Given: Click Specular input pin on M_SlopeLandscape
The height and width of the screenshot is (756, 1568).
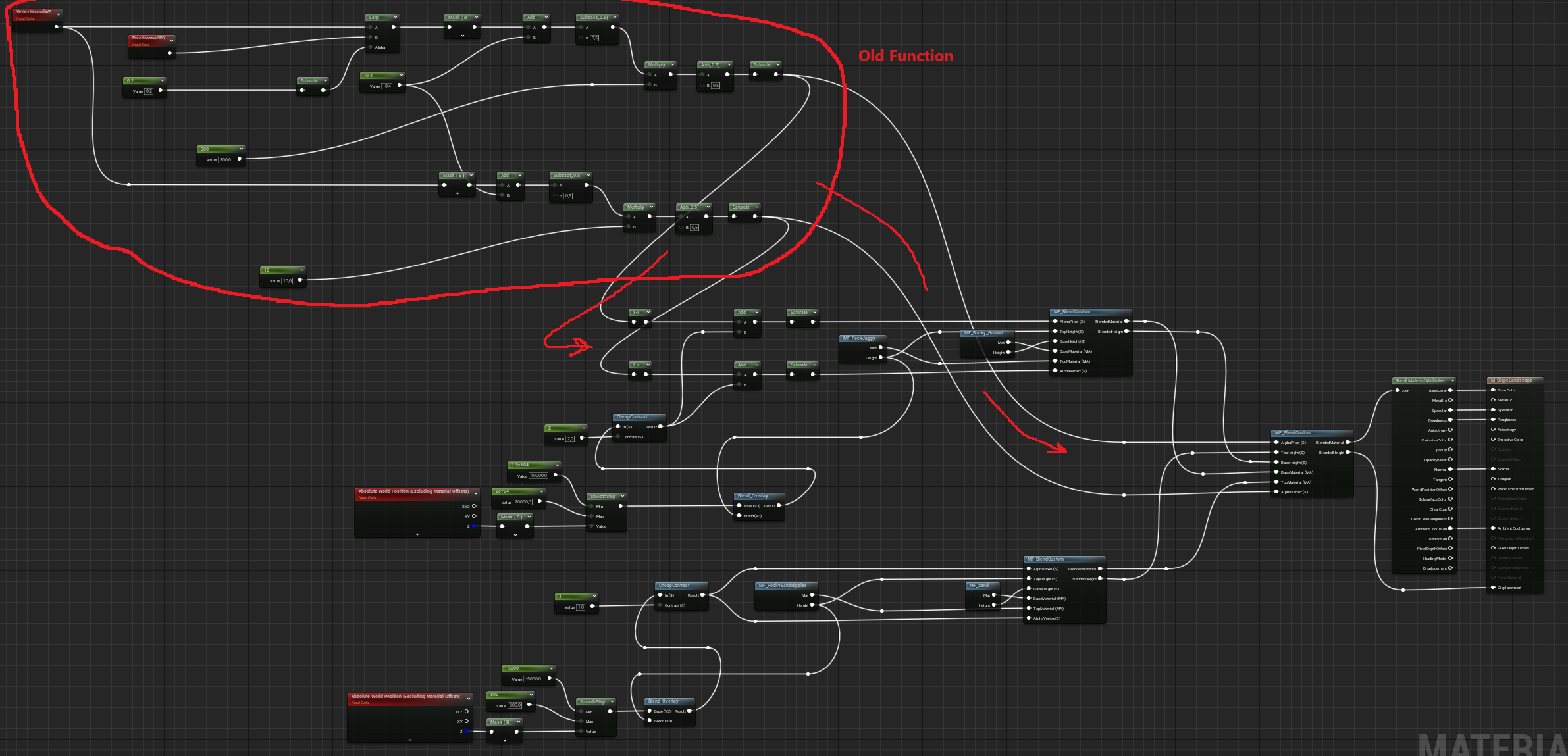Looking at the screenshot, I should [x=1493, y=410].
